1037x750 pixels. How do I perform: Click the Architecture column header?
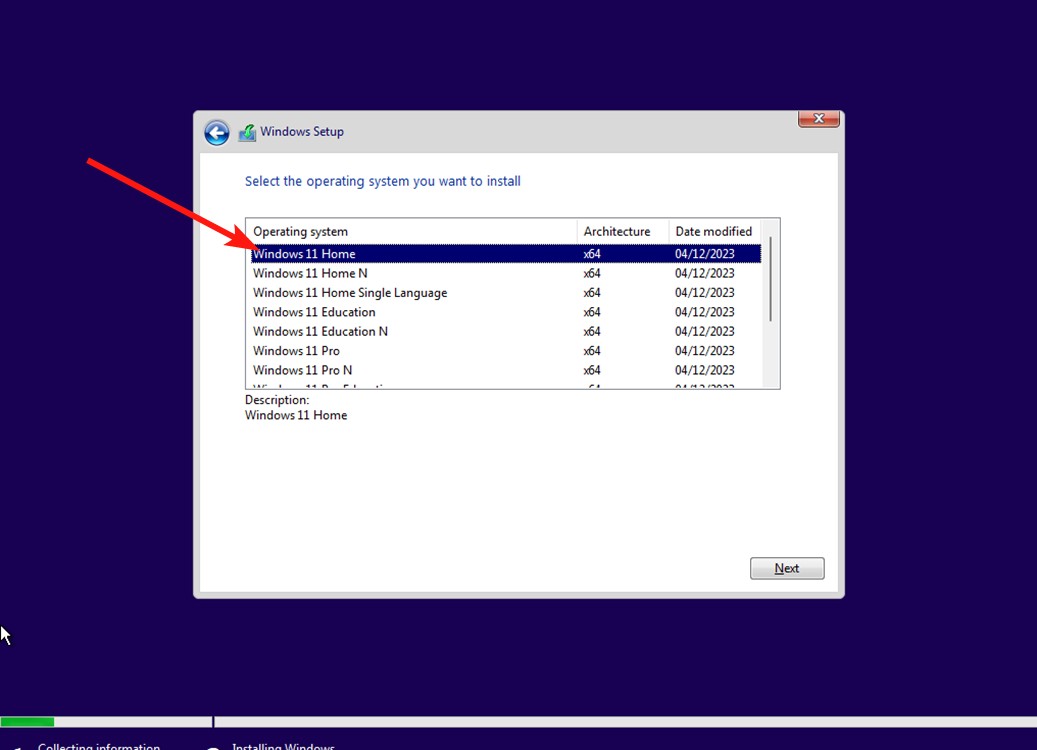[616, 231]
